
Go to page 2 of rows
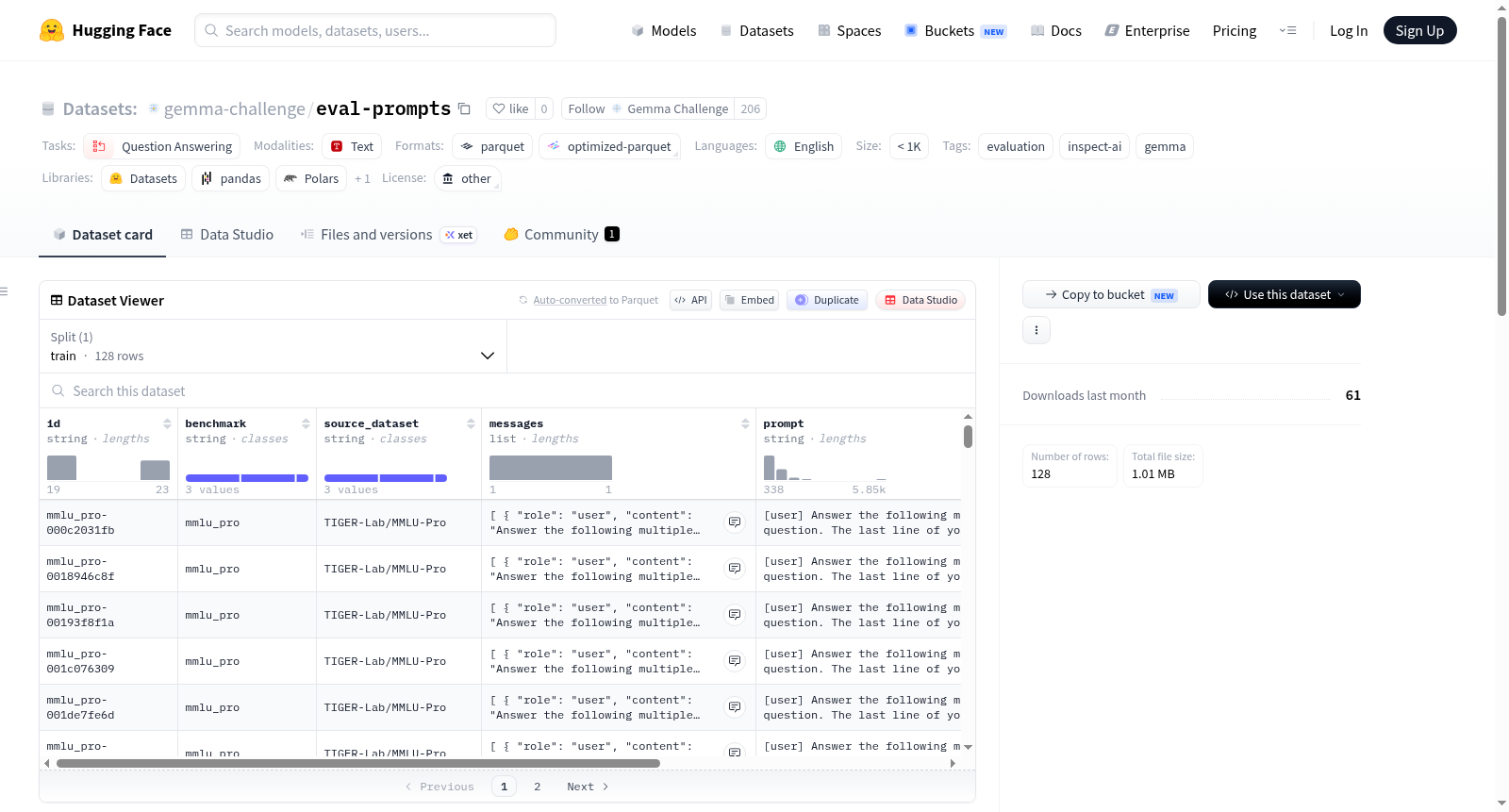point(538,787)
